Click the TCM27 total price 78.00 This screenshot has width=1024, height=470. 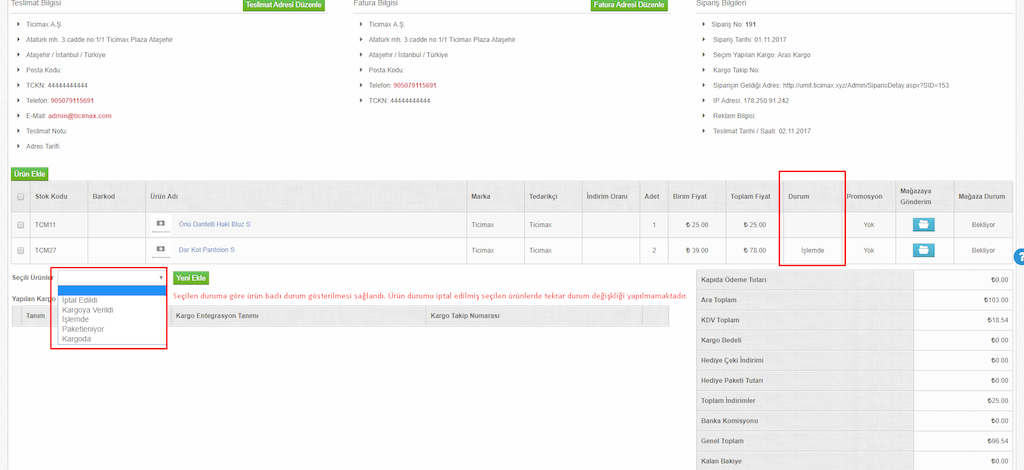click(x=753, y=250)
